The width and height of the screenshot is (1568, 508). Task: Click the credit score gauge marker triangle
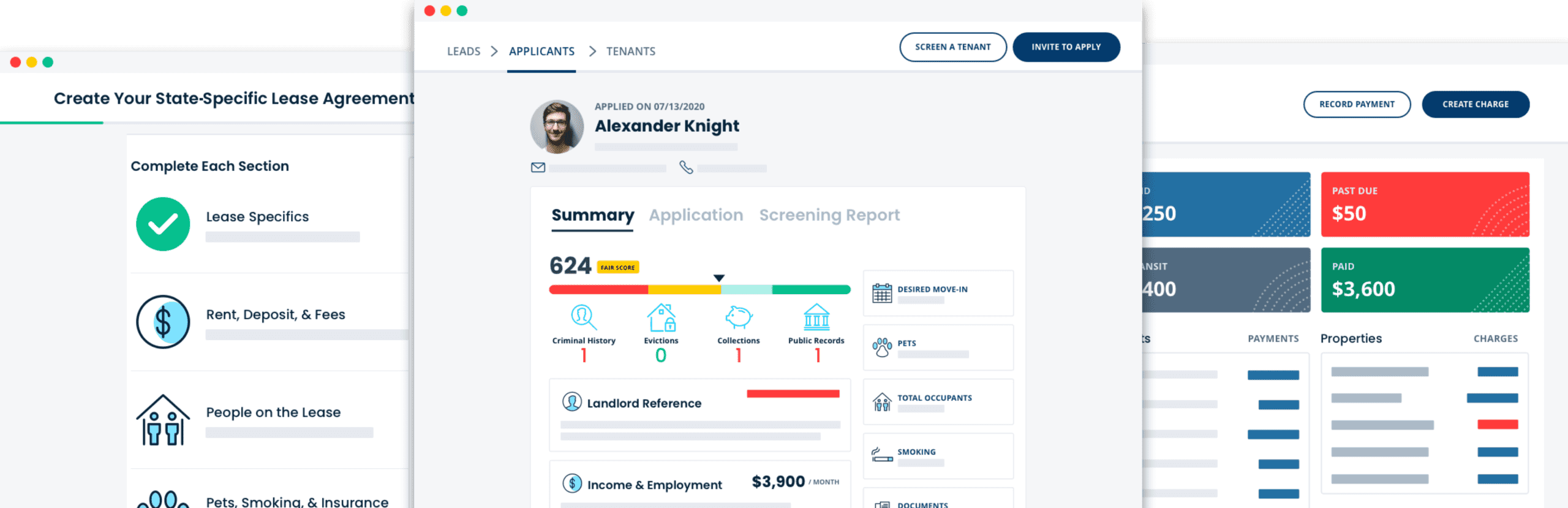pos(719,278)
